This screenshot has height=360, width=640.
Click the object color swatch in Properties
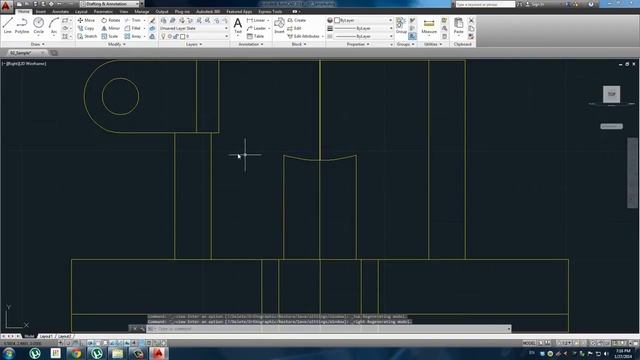coord(337,20)
